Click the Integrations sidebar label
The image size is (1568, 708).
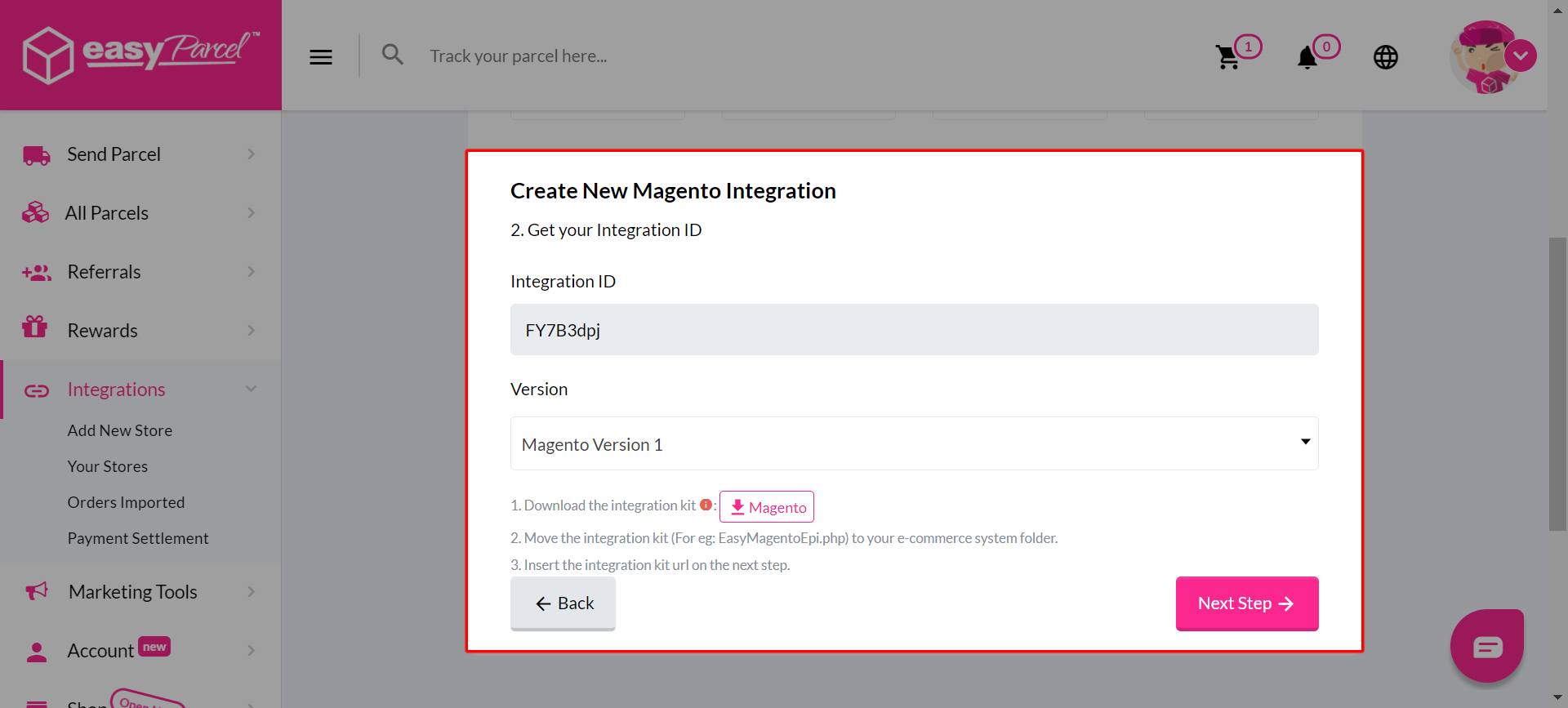(x=117, y=390)
